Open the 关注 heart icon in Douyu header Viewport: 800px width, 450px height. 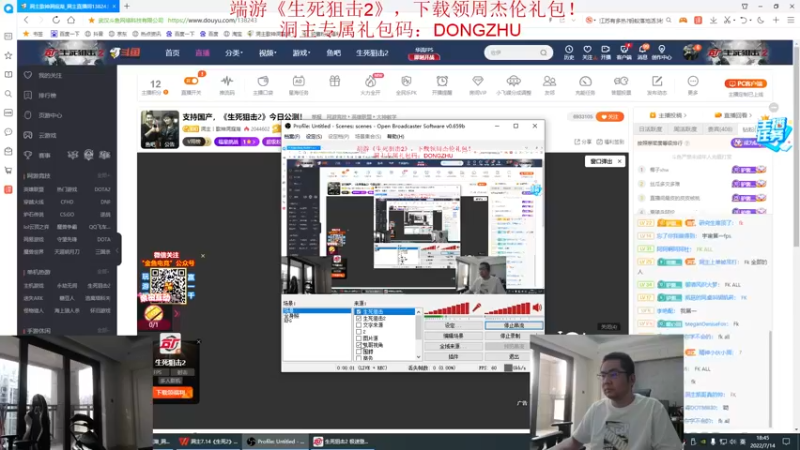587,52
